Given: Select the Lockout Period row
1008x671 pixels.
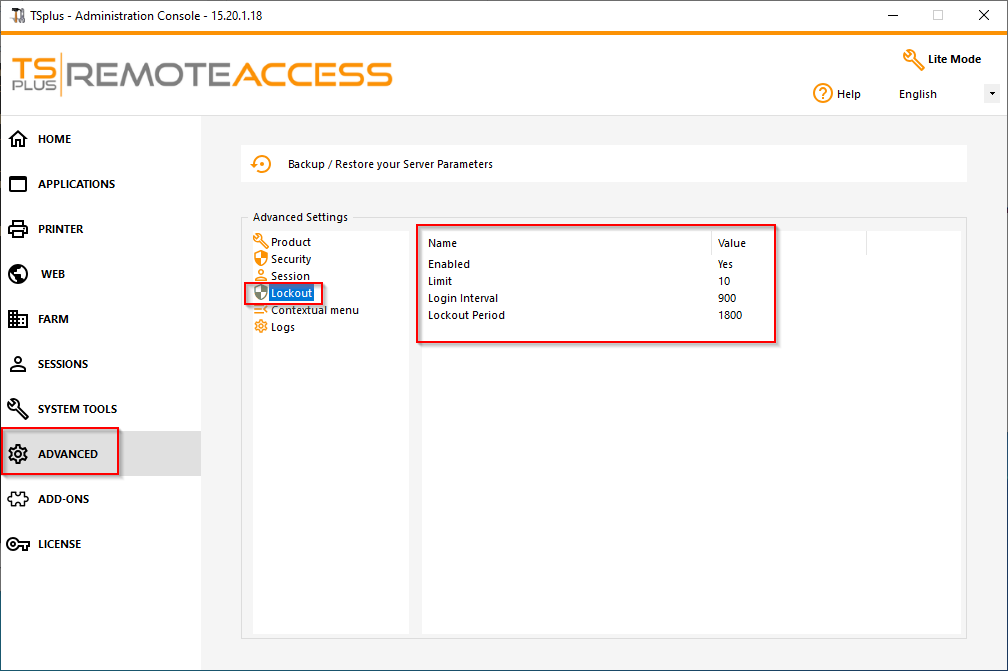Looking at the screenshot, I should [466, 315].
